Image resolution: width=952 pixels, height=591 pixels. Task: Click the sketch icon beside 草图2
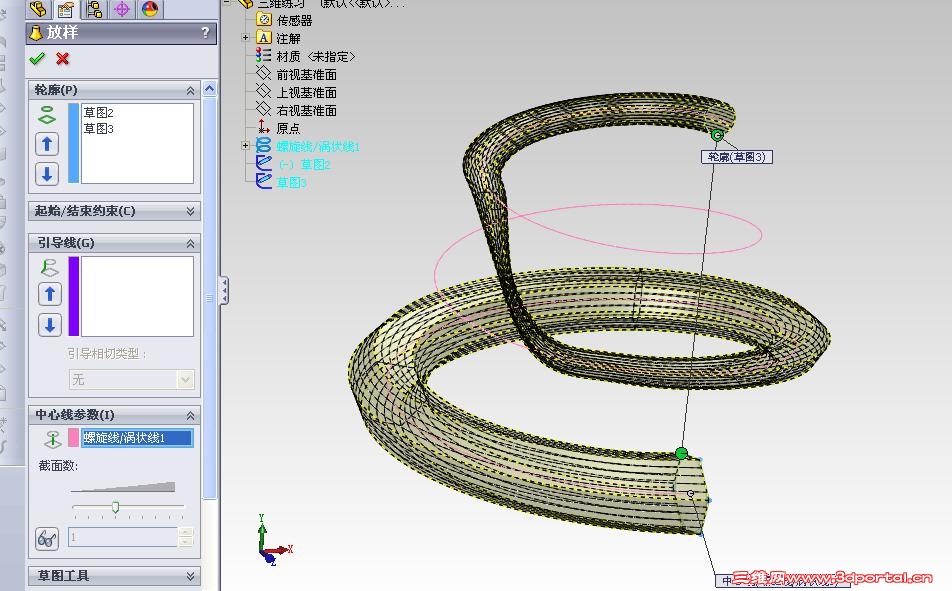[264, 163]
